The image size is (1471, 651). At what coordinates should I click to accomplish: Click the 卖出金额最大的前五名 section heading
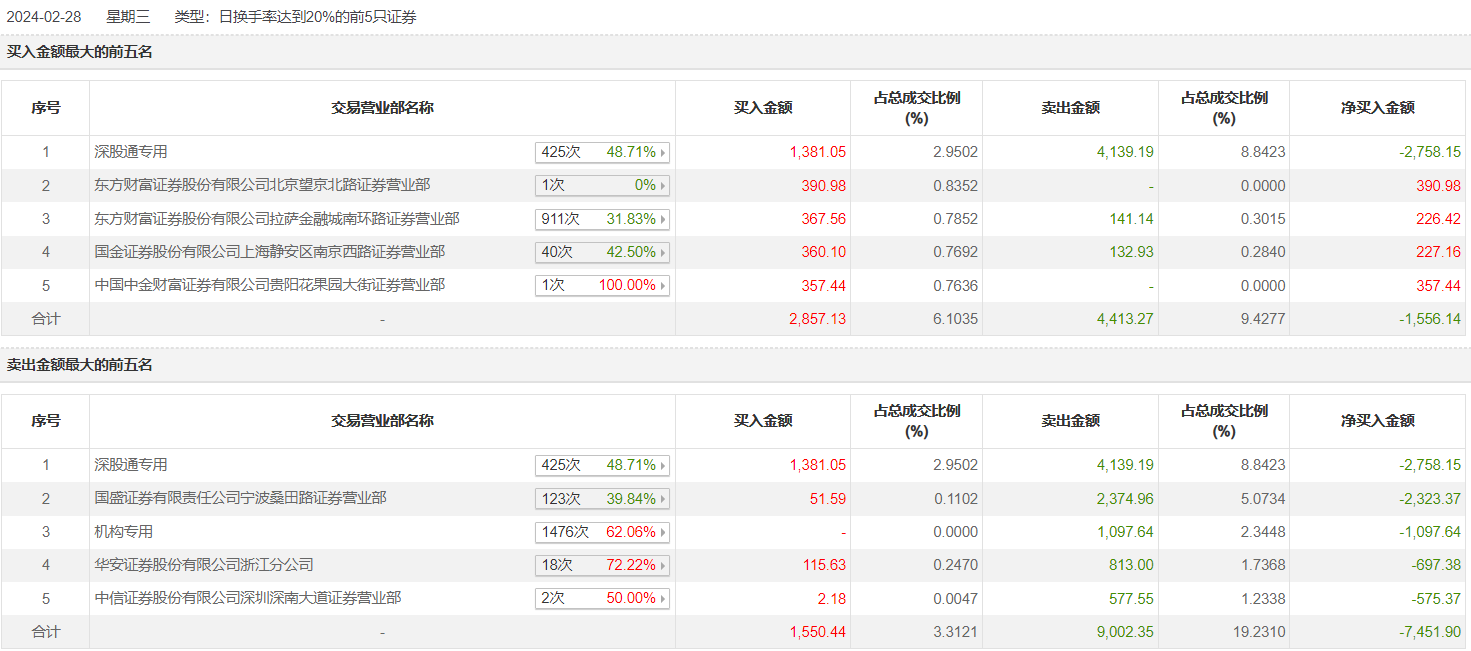(80, 365)
